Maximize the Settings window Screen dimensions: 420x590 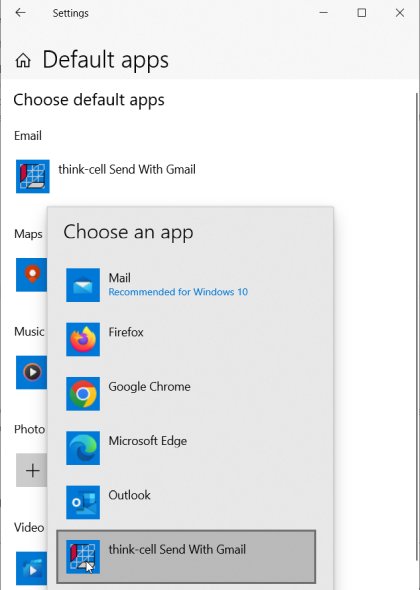pos(362,13)
